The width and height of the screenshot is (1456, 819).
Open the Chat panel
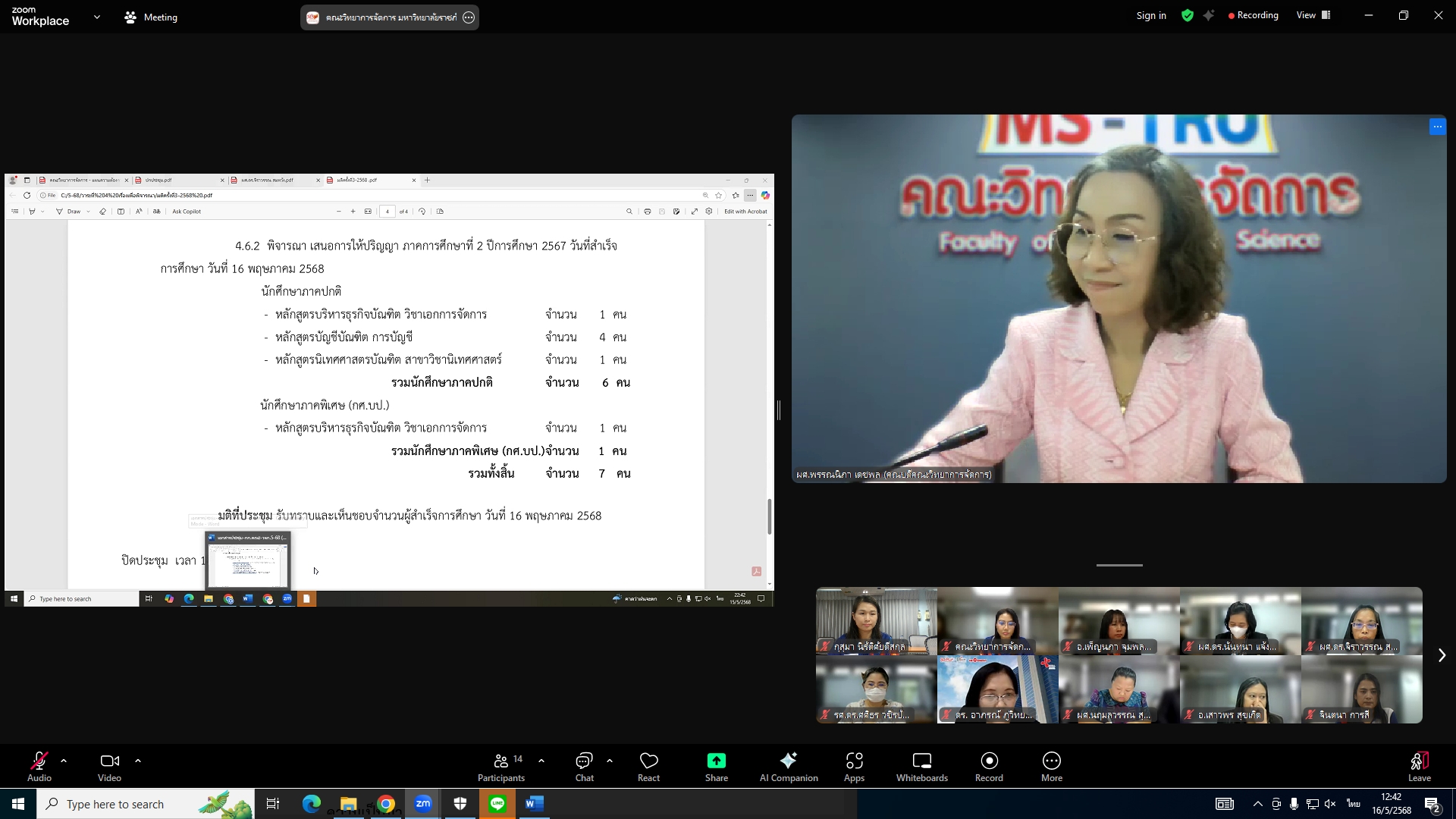pos(584,766)
